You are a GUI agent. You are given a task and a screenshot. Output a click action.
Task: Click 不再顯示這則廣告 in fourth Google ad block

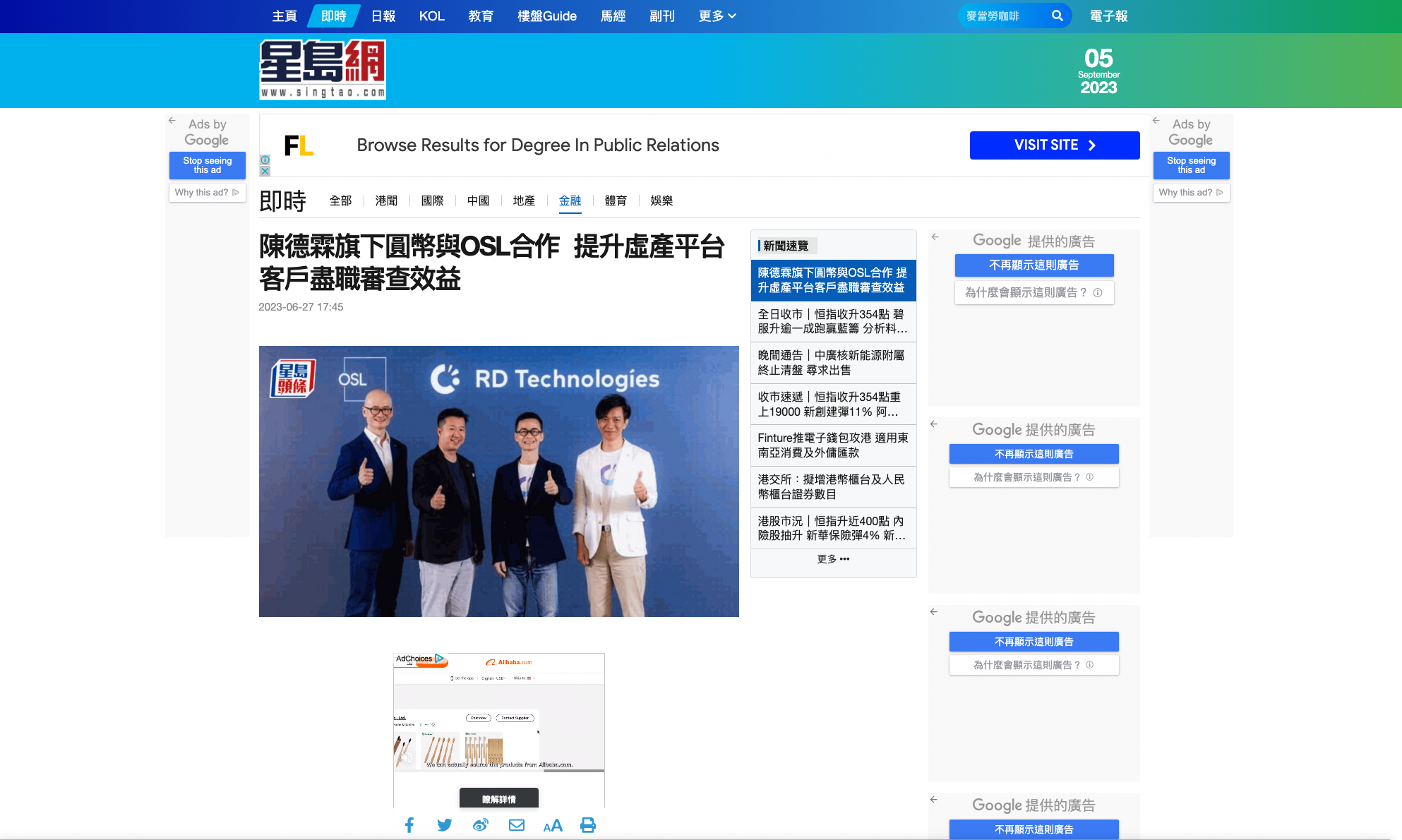[x=1034, y=829]
